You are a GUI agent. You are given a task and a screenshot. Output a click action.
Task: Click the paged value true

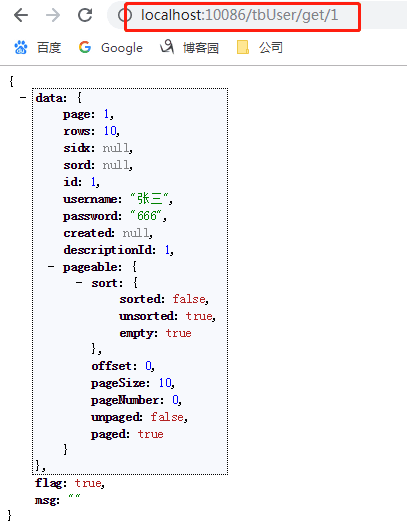click(x=151, y=434)
